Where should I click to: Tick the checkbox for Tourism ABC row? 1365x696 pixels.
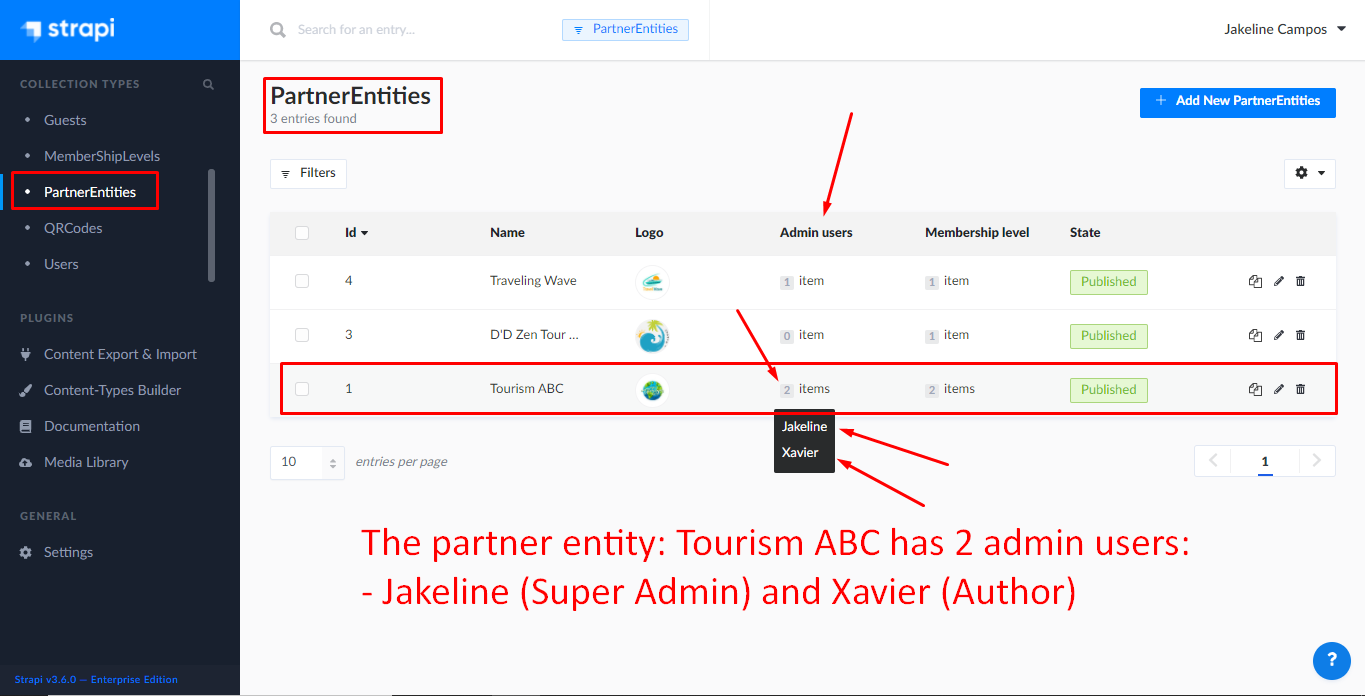click(x=302, y=389)
